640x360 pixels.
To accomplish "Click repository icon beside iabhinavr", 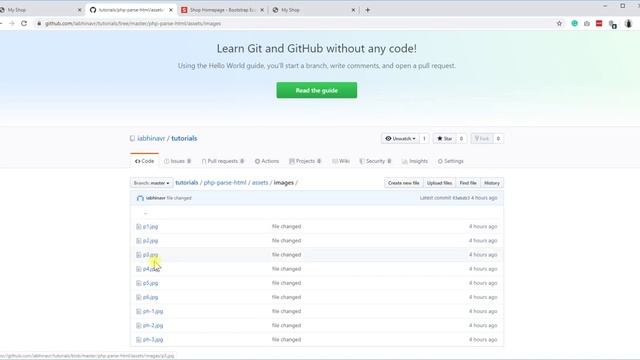I will tap(132, 138).
